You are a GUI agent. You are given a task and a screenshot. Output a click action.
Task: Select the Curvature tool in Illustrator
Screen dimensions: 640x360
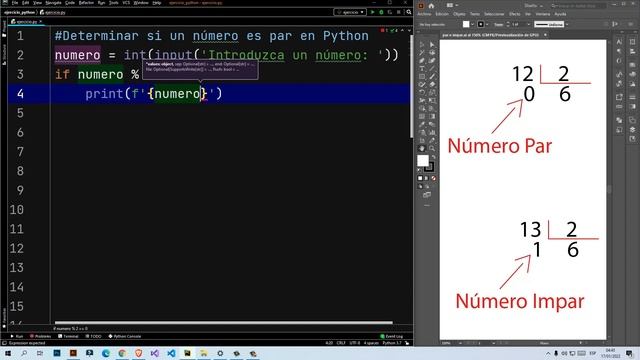pos(432,60)
